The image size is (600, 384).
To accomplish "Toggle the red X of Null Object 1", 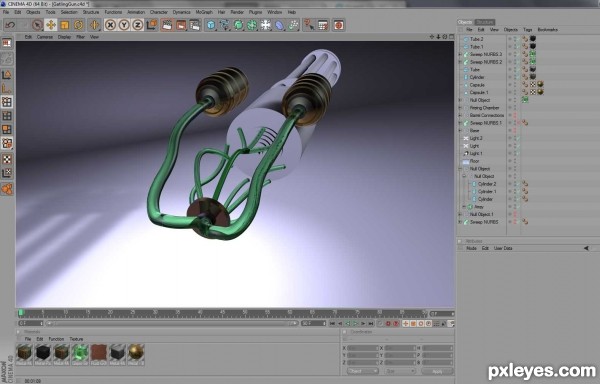I will [515, 214].
